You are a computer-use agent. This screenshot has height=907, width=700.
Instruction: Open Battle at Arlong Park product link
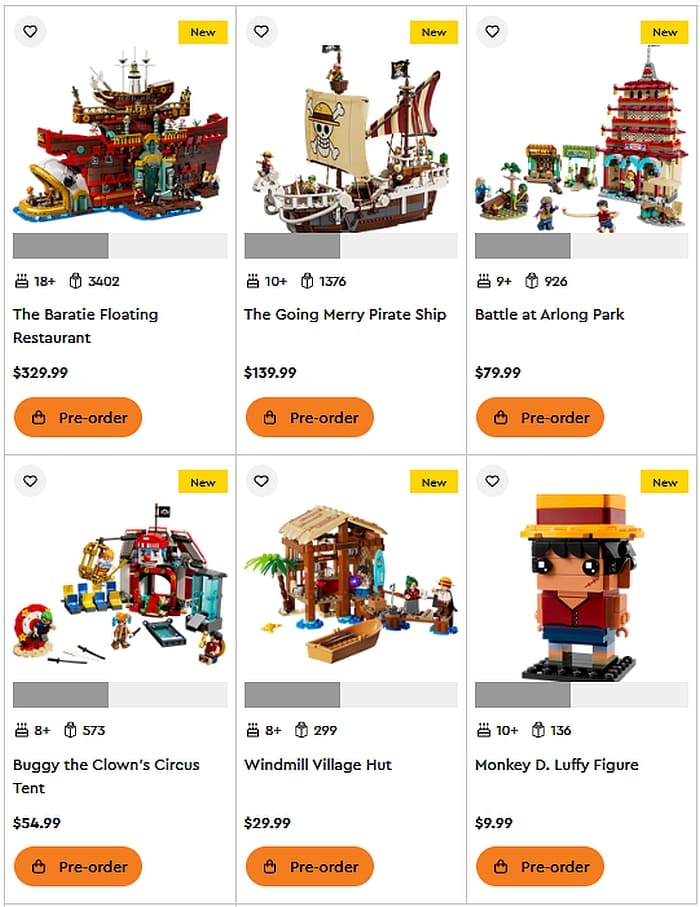tap(550, 314)
